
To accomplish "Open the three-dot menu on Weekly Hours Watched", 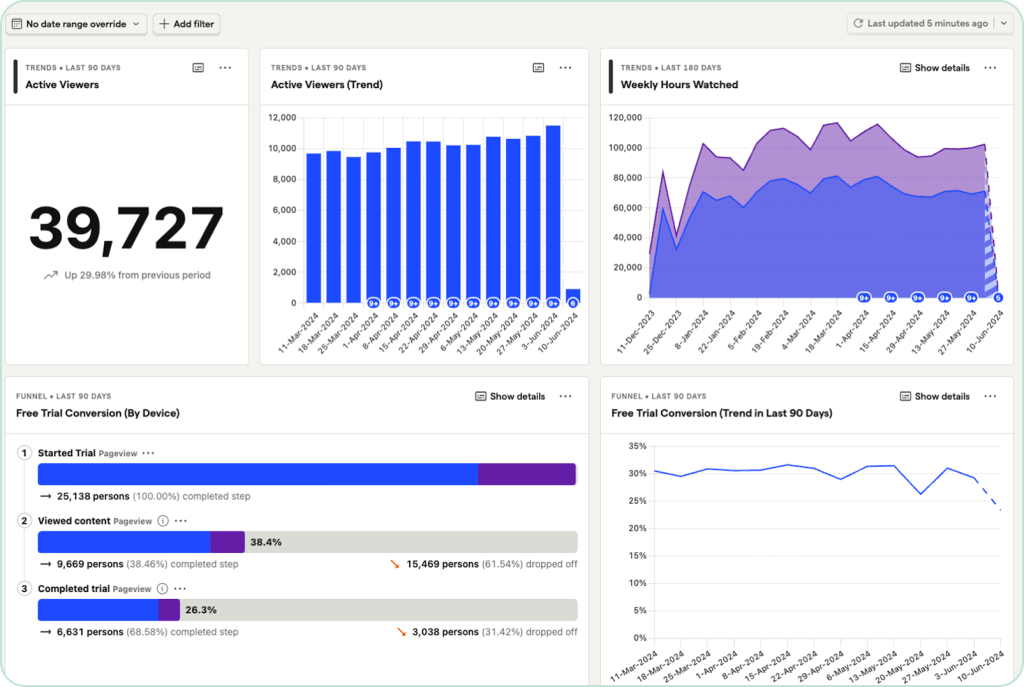I will click(991, 67).
